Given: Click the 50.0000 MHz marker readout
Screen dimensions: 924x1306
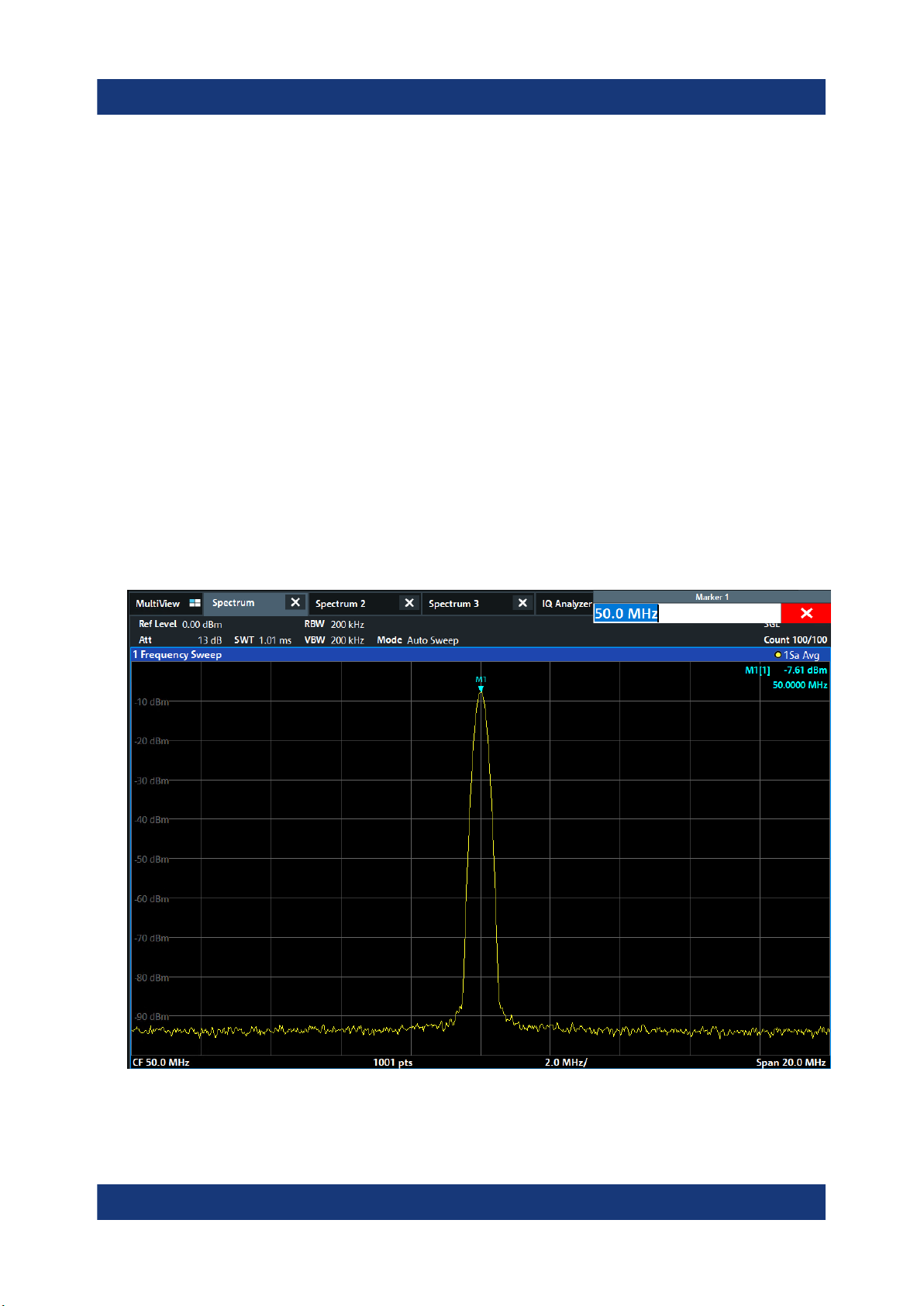Looking at the screenshot, I should coord(800,685).
